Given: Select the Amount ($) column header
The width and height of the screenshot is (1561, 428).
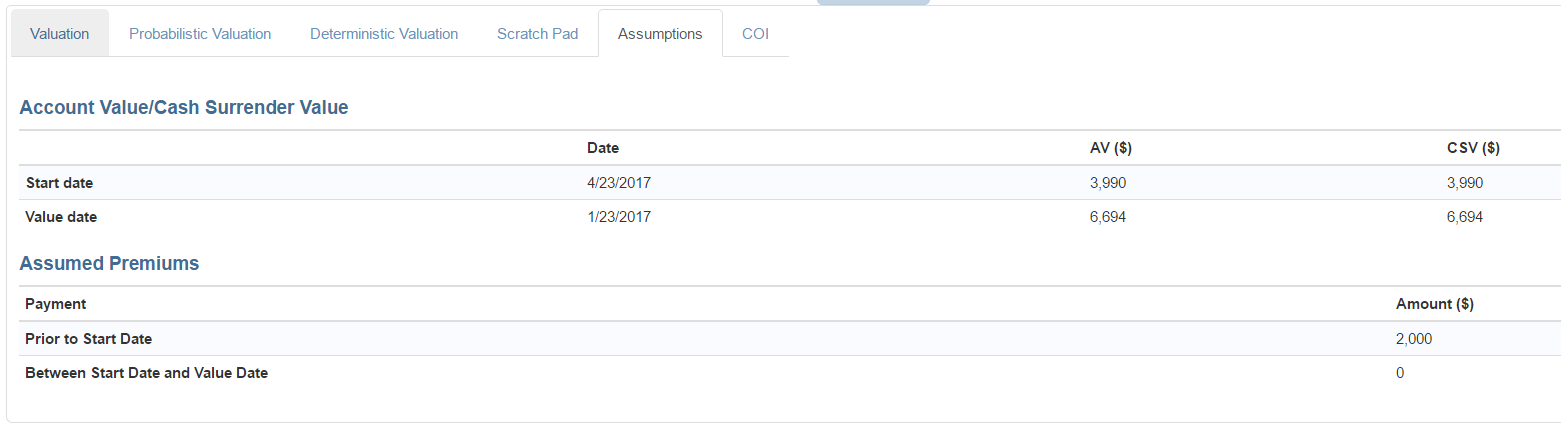Looking at the screenshot, I should click(1434, 304).
